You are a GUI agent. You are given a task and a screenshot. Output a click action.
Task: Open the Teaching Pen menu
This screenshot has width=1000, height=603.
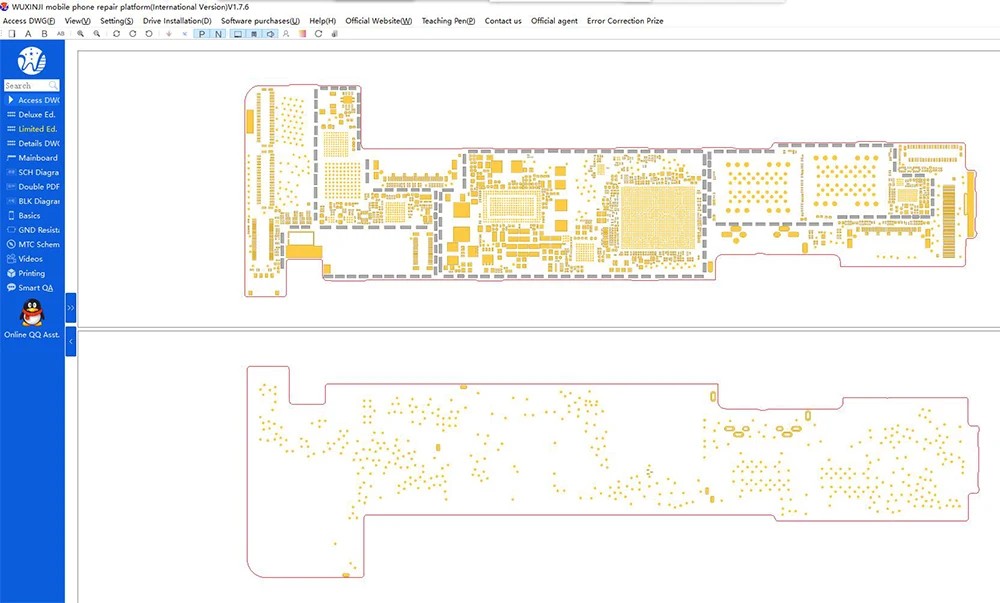[x=448, y=21]
